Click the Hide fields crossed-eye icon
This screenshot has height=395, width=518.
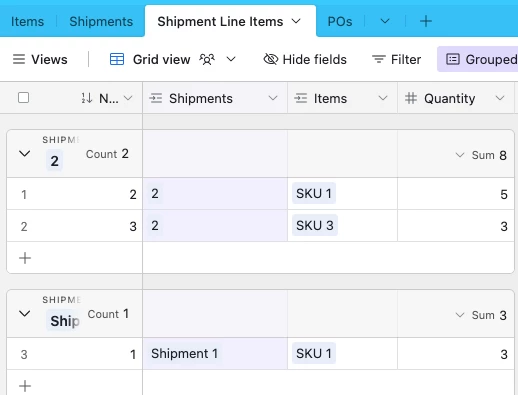click(x=271, y=59)
